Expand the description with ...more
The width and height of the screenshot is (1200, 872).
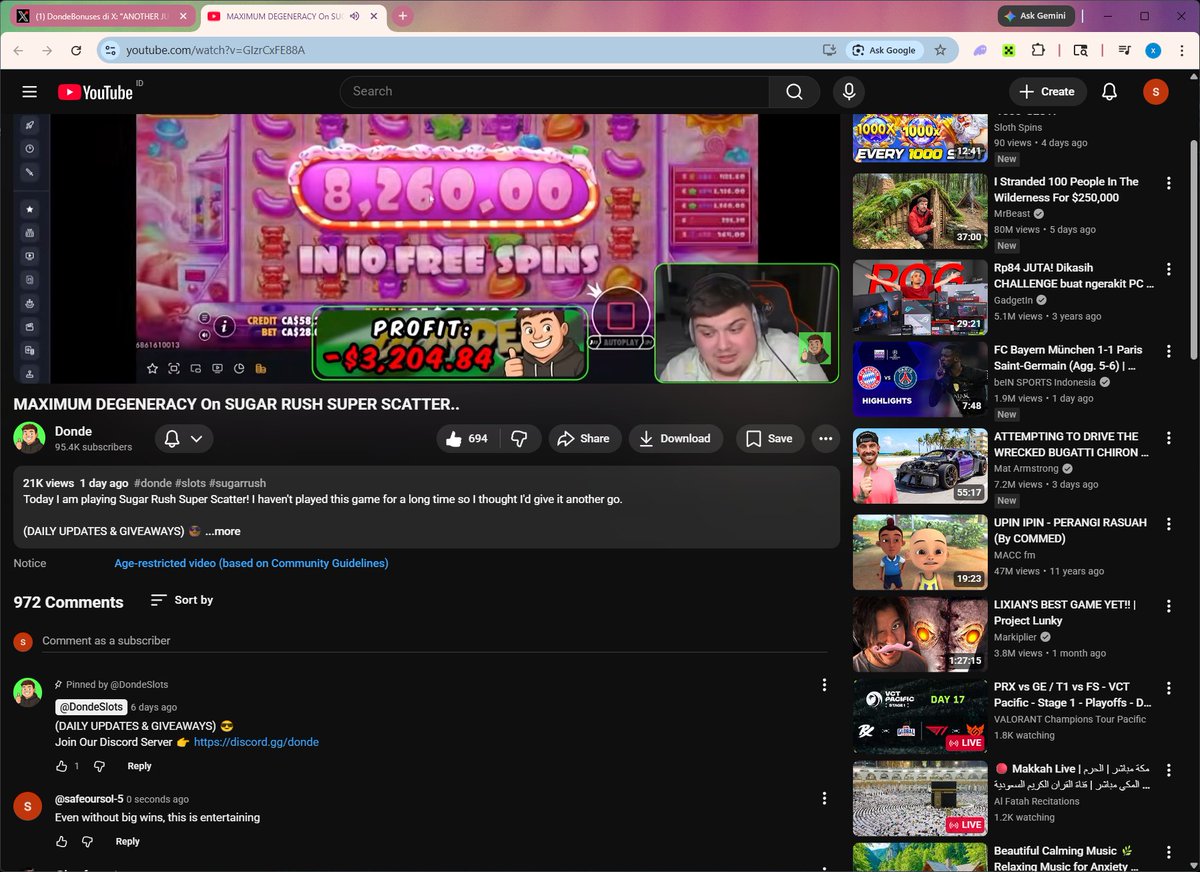pyautogui.click(x=223, y=531)
